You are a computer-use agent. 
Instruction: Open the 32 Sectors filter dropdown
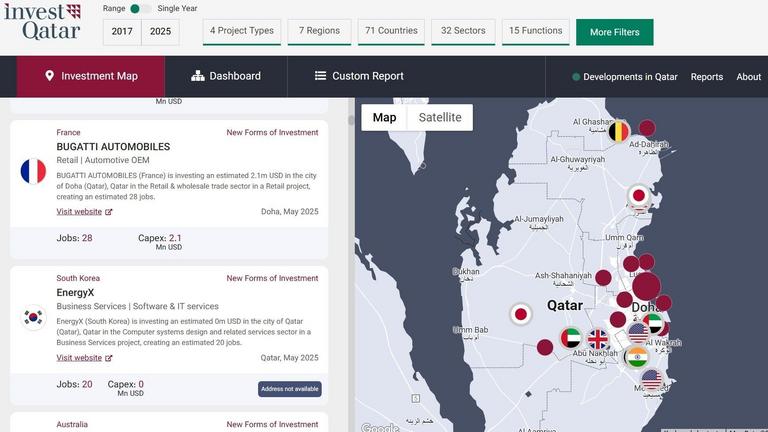tap(463, 31)
